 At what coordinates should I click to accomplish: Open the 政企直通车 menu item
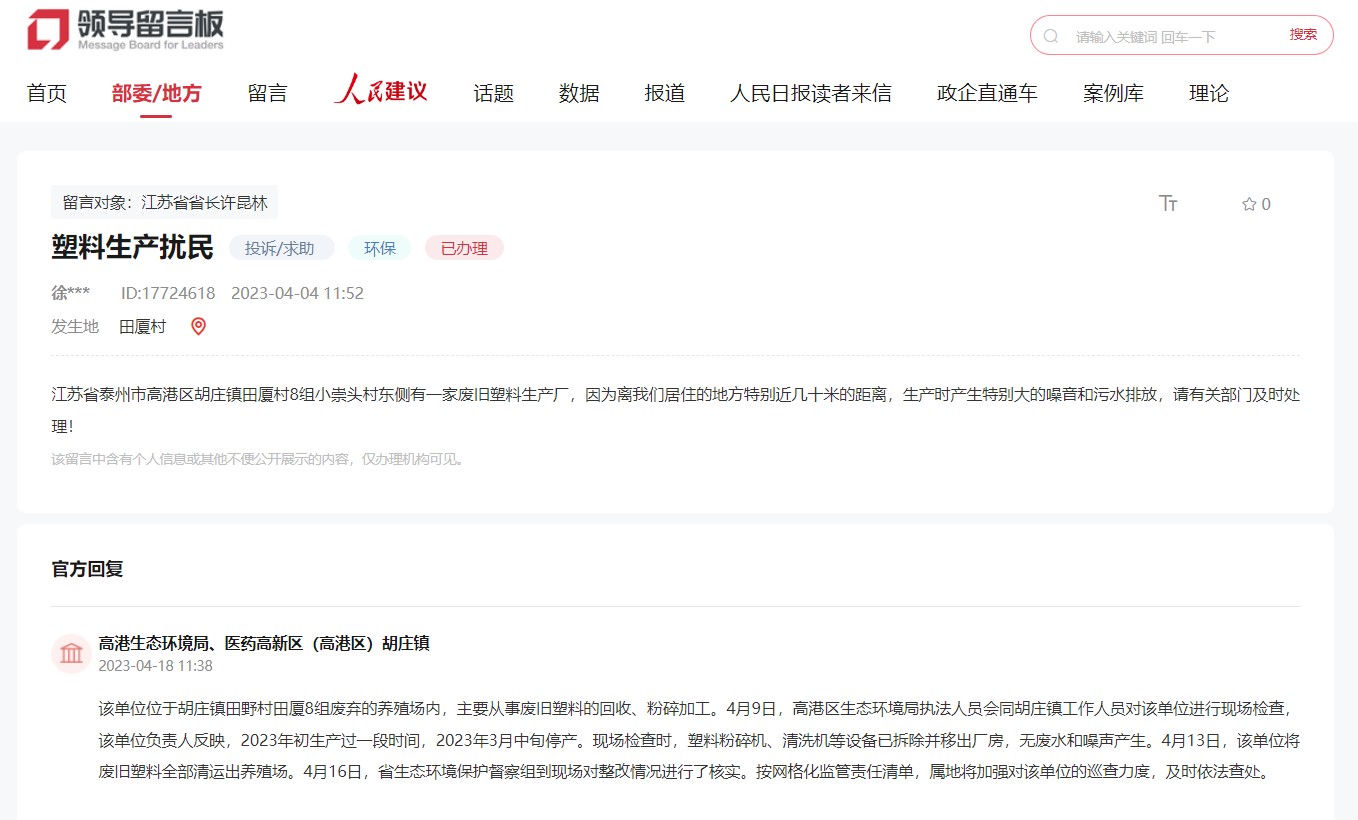(986, 92)
